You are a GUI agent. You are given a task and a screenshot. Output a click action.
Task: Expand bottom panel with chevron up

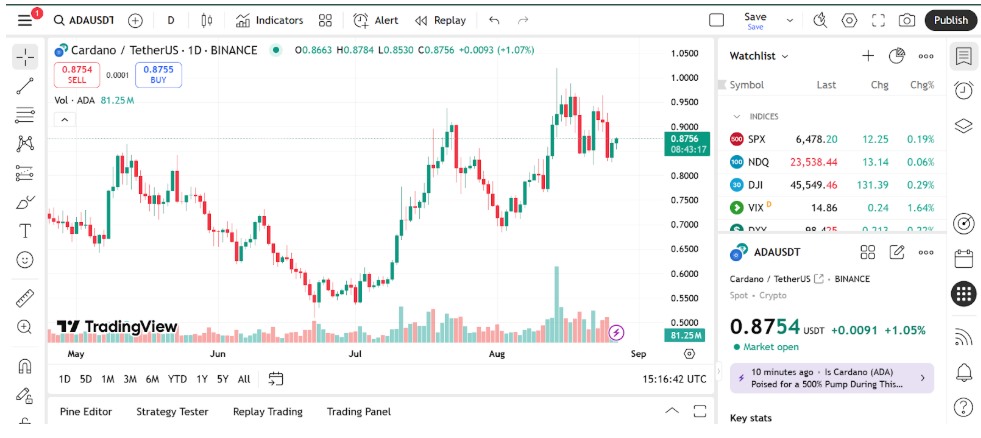pos(672,411)
